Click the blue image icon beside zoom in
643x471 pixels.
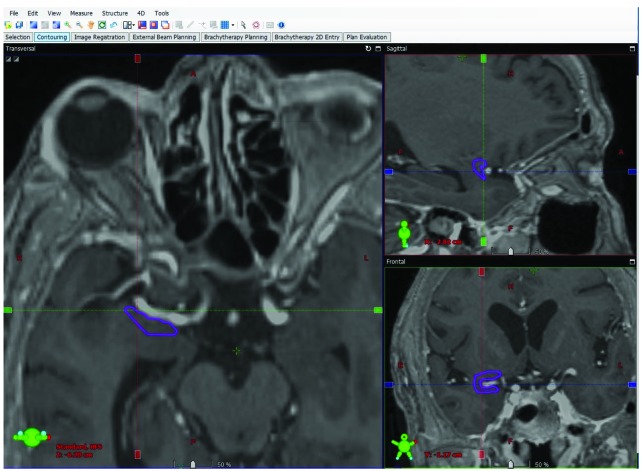pyautogui.click(x=56, y=25)
